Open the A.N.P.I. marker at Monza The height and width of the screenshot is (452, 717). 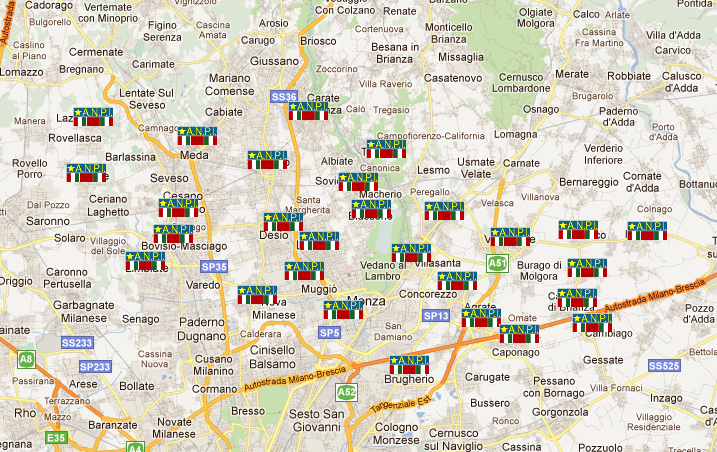coord(343,310)
